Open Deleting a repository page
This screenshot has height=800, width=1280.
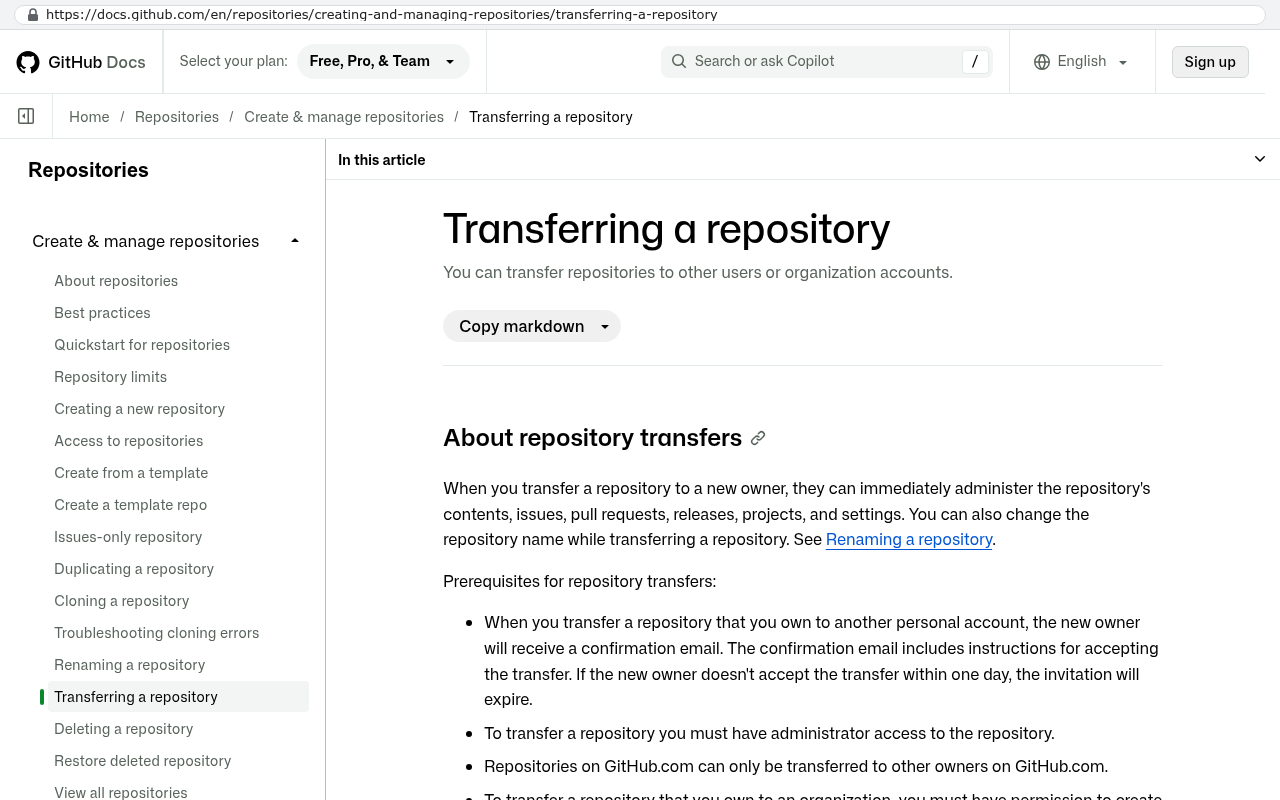click(x=123, y=729)
